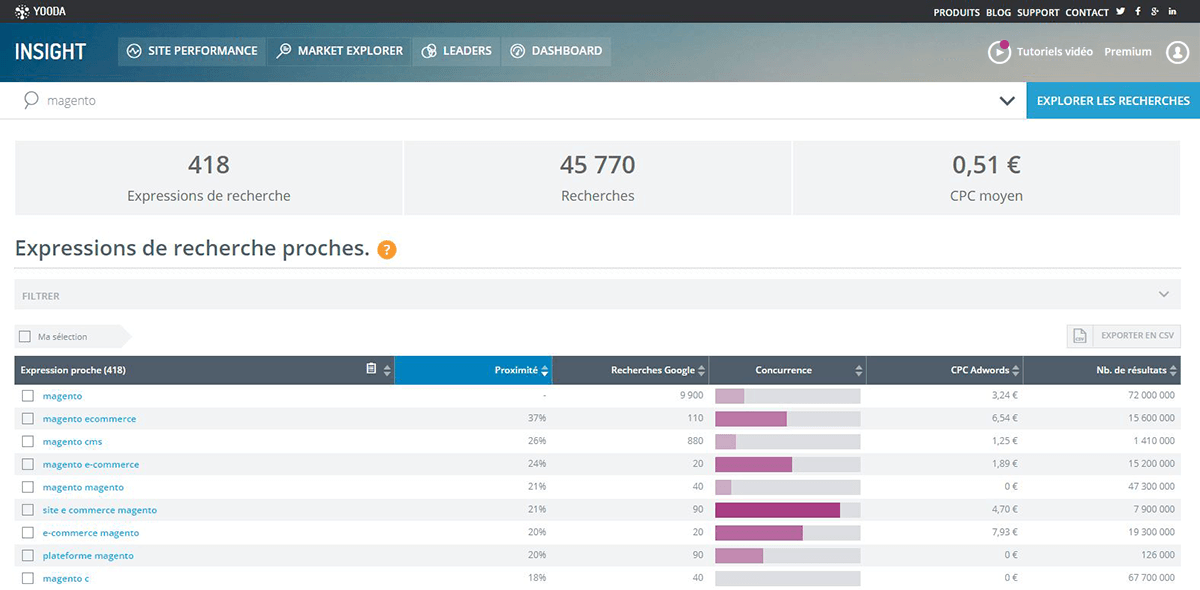Click concurrence bar for site e commerce magento
The image size is (1200, 590).
pos(787,510)
